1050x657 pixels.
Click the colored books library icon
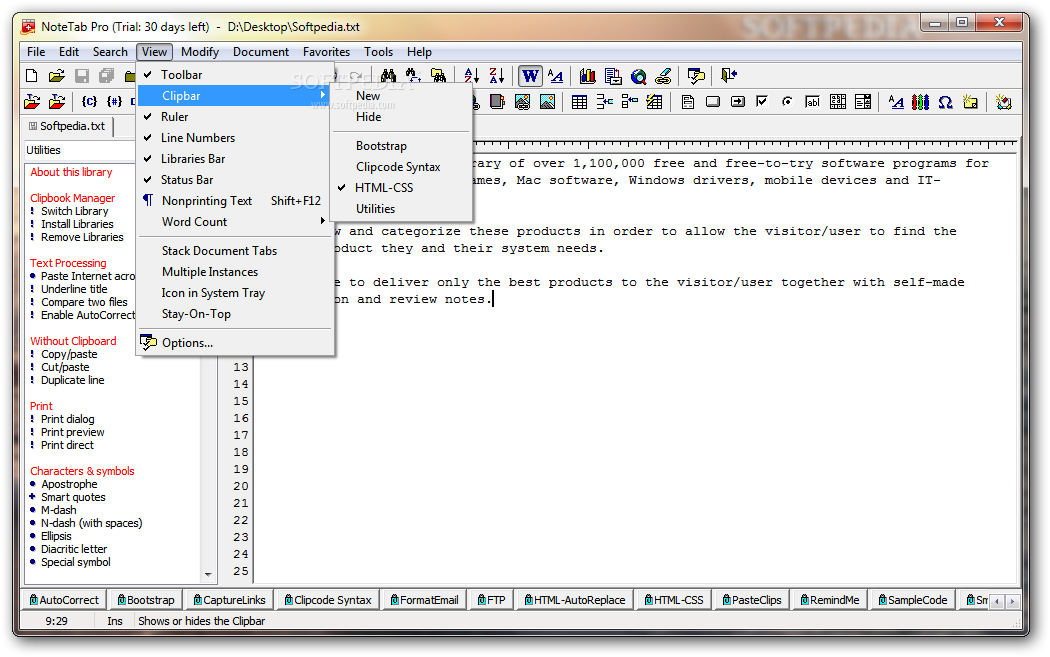click(588, 76)
